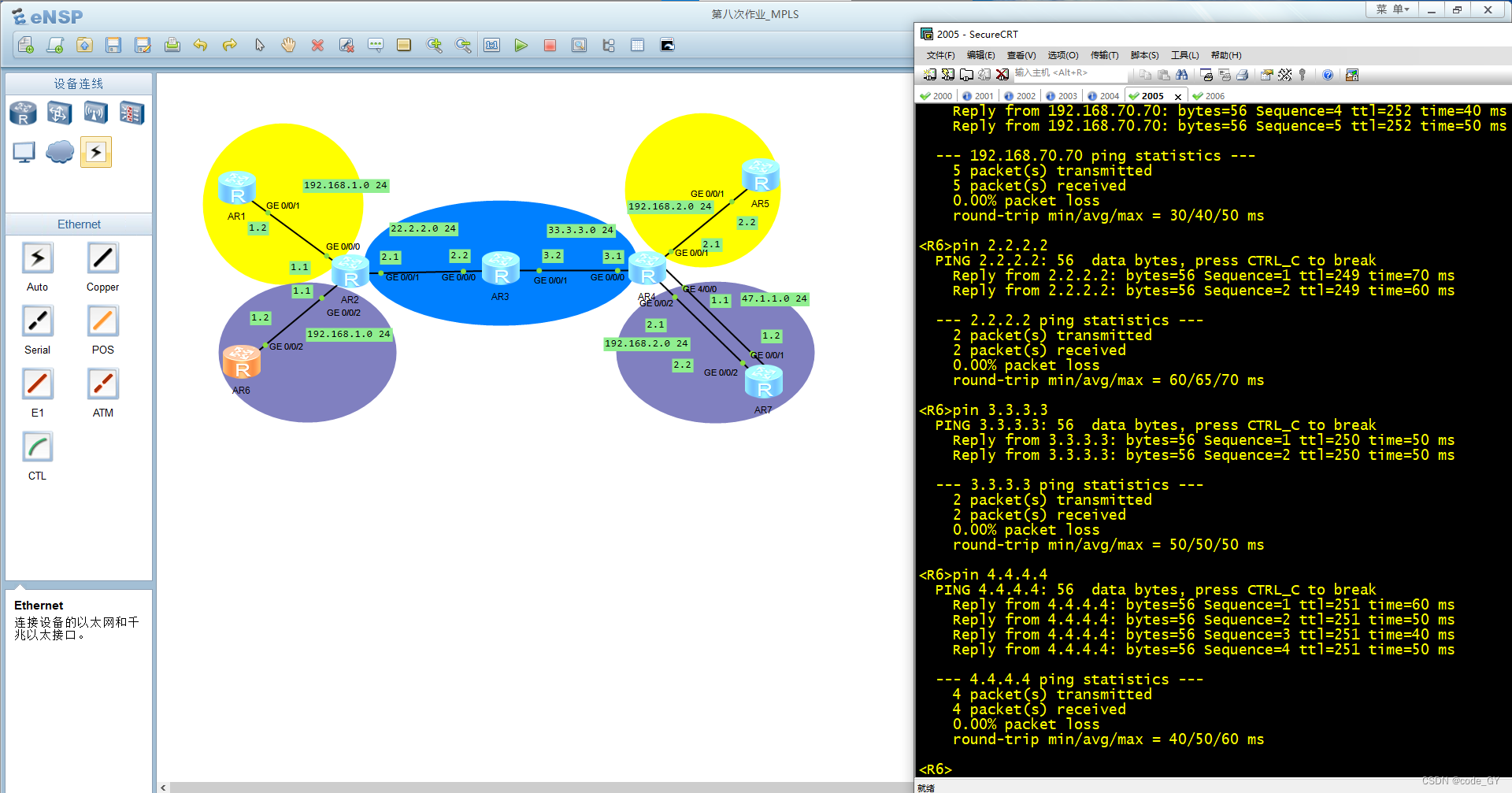Reset zoom with the 1:1 icon
The height and width of the screenshot is (793, 1512).
click(491, 45)
